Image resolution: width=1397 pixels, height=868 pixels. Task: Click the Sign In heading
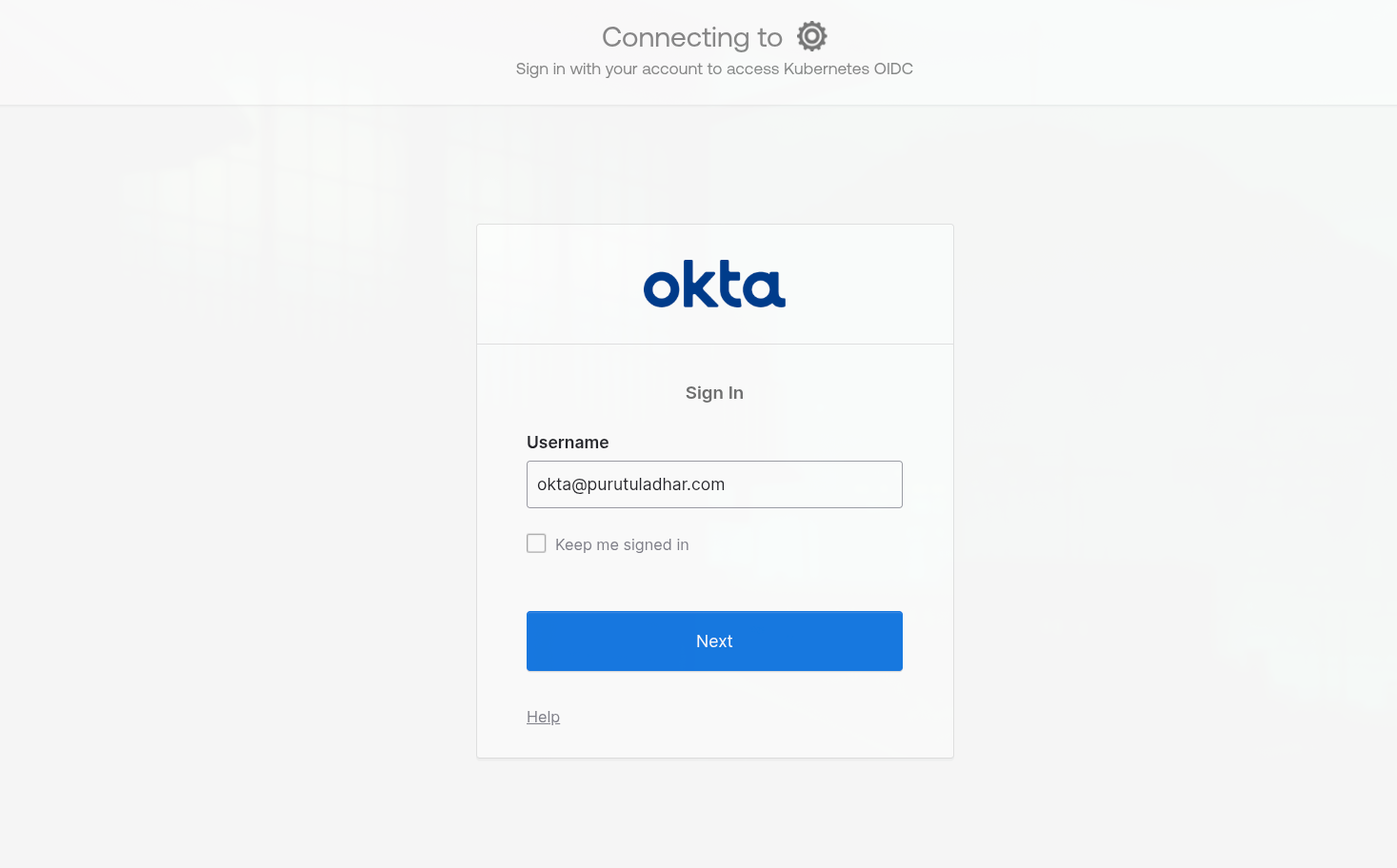point(714,393)
